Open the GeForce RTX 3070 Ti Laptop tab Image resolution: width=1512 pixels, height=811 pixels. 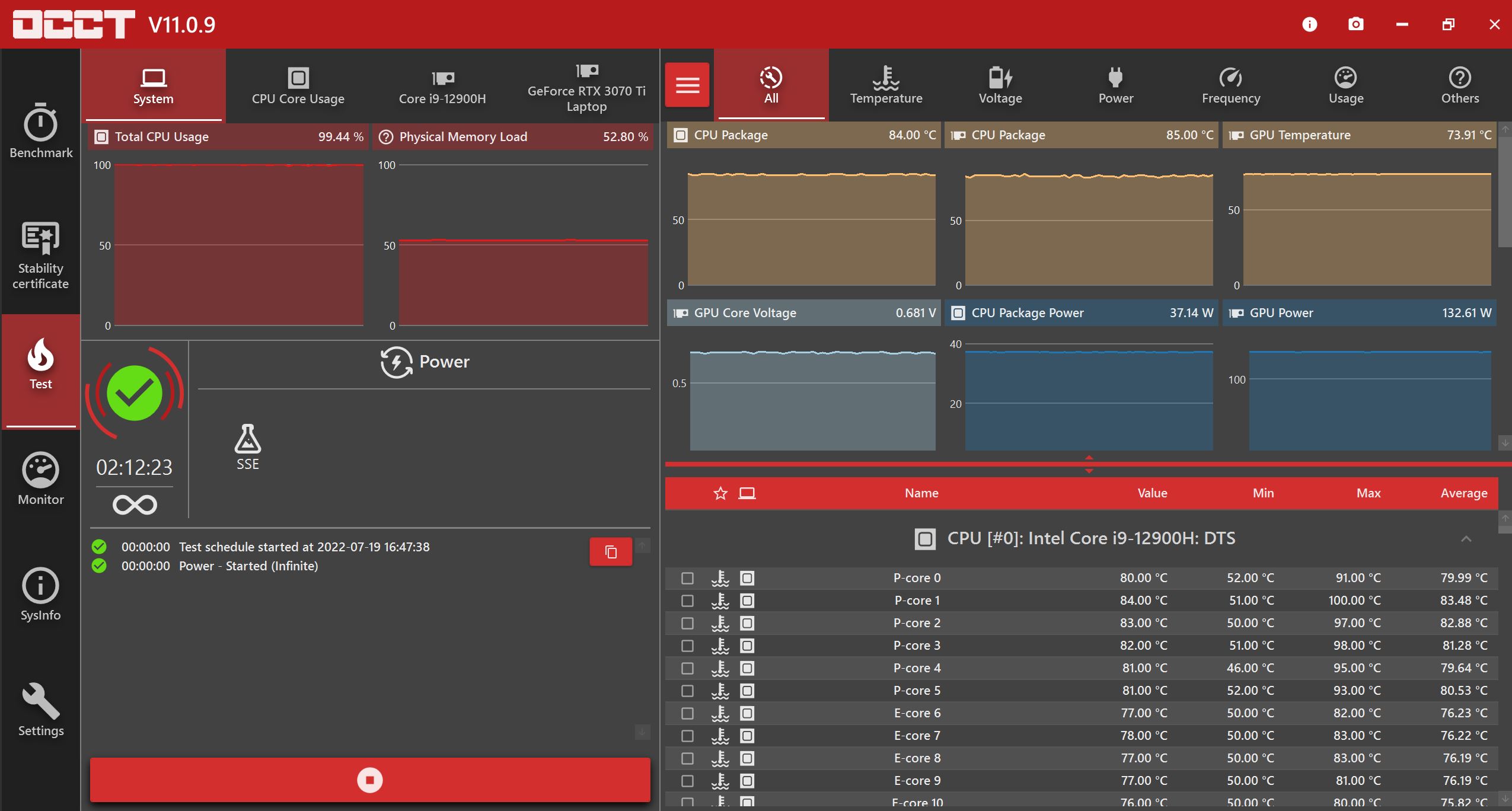pyautogui.click(x=586, y=86)
